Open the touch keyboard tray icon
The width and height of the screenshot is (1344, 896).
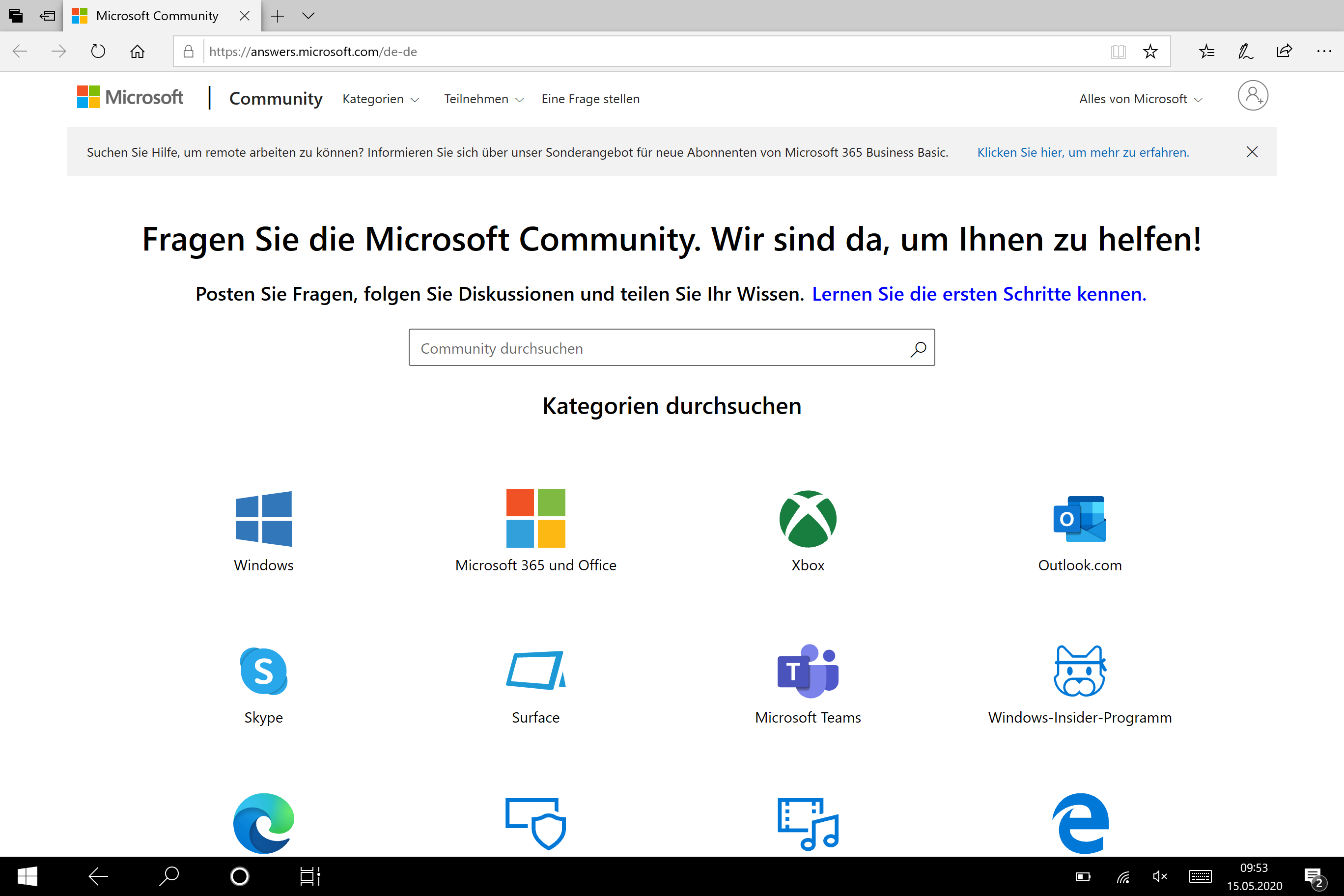pos(1200,876)
